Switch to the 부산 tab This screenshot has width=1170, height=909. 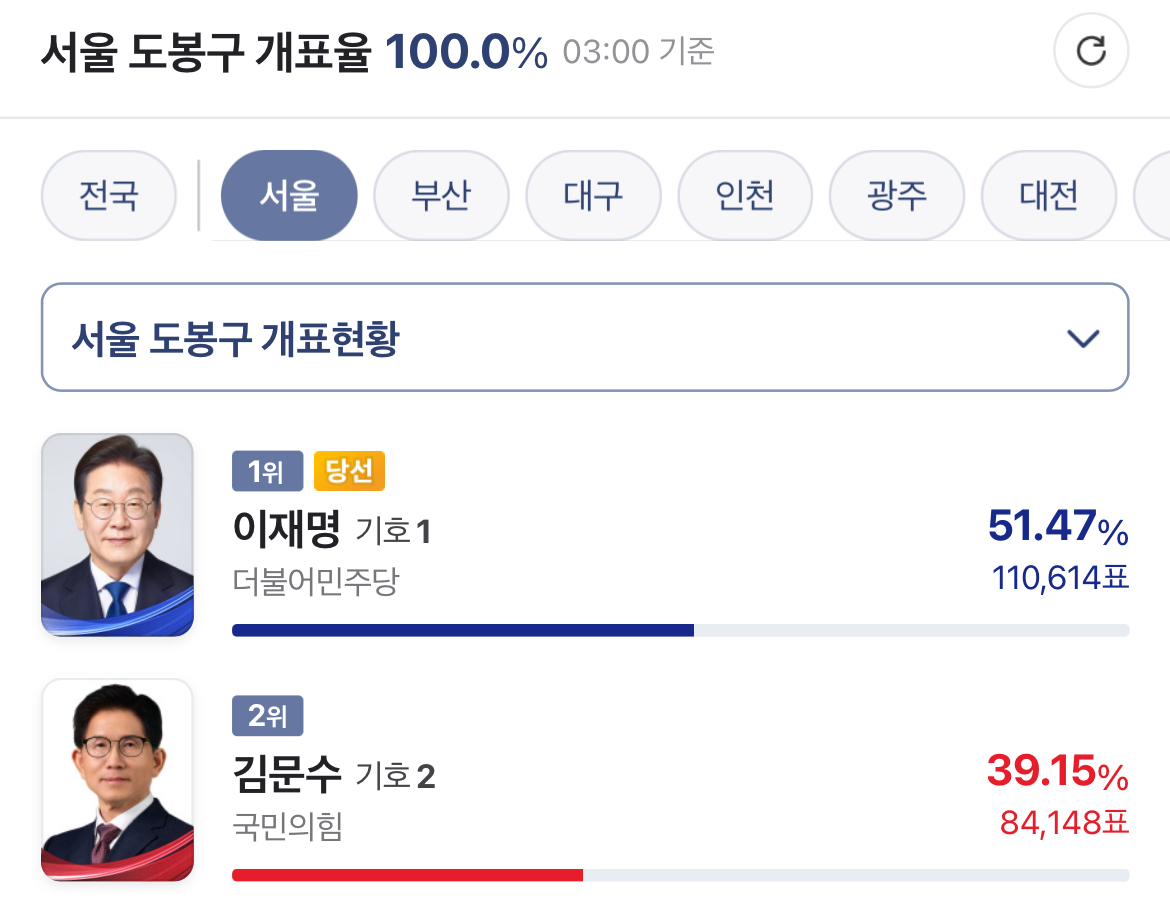[x=441, y=196]
